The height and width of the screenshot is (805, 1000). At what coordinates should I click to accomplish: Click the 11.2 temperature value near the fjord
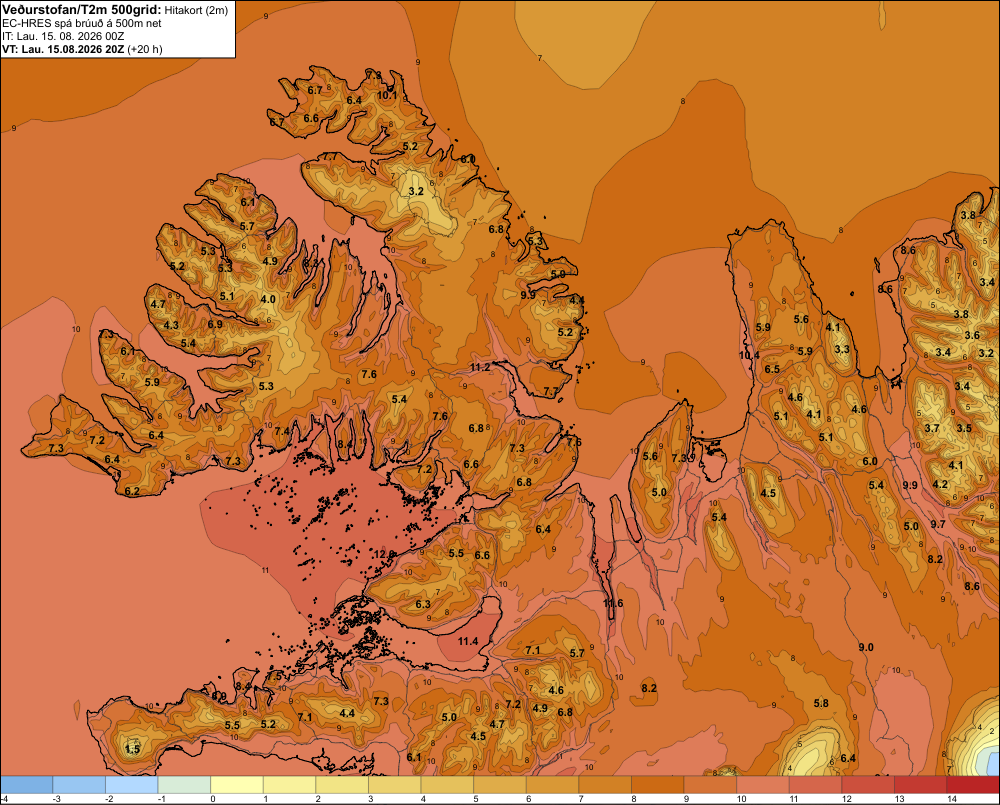click(480, 367)
